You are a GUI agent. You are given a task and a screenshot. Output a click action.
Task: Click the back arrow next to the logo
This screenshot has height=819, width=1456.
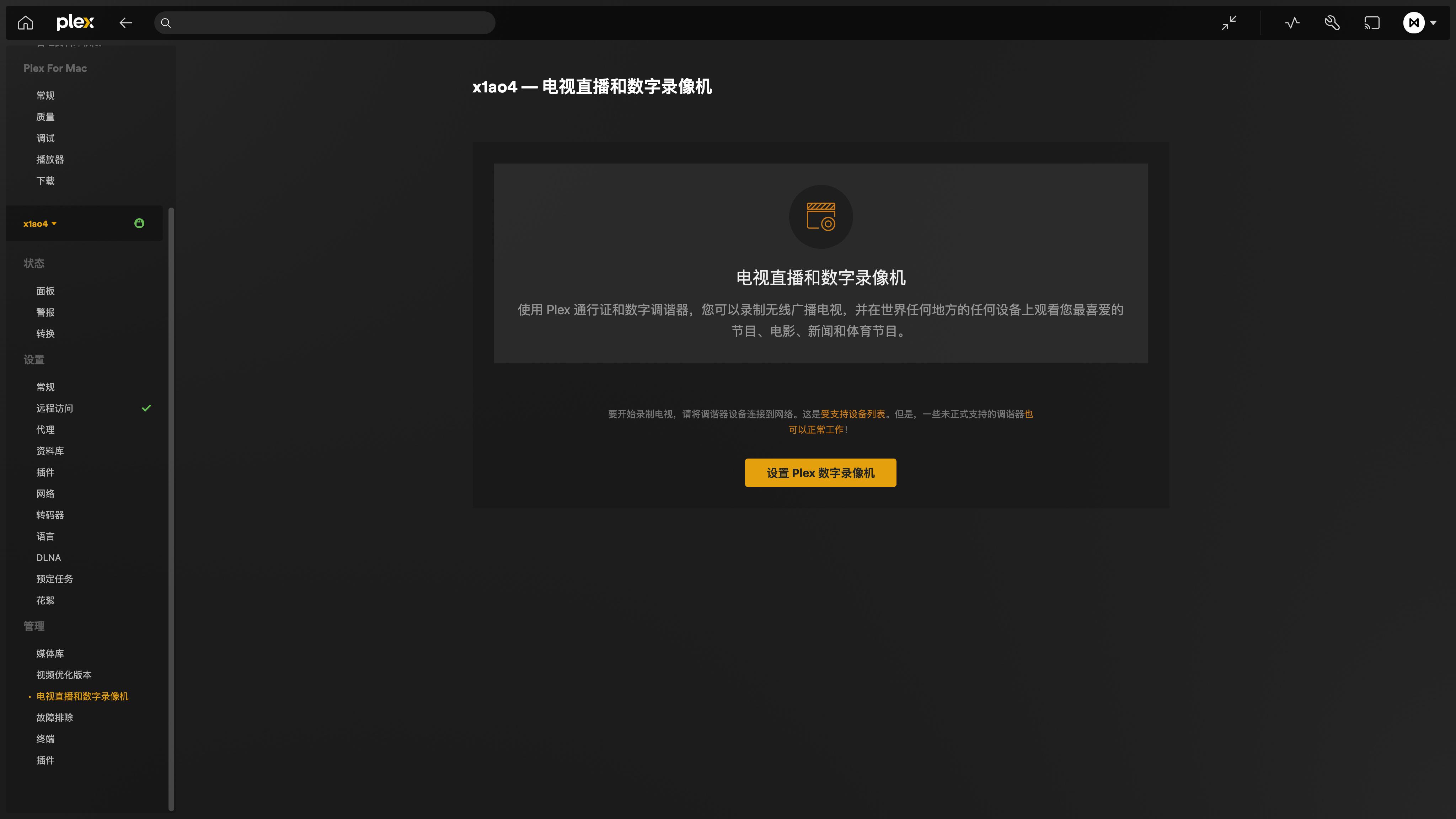pos(125,23)
